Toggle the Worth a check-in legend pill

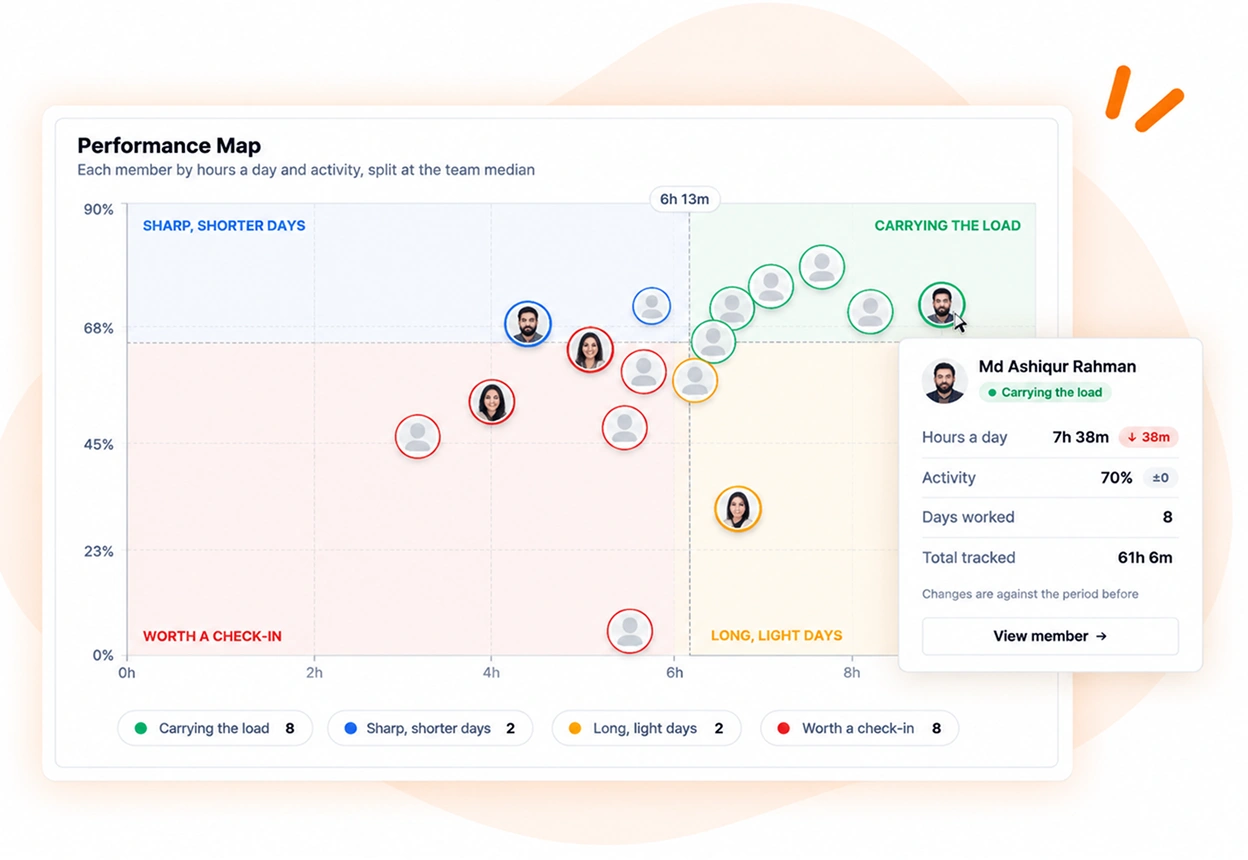point(859,728)
